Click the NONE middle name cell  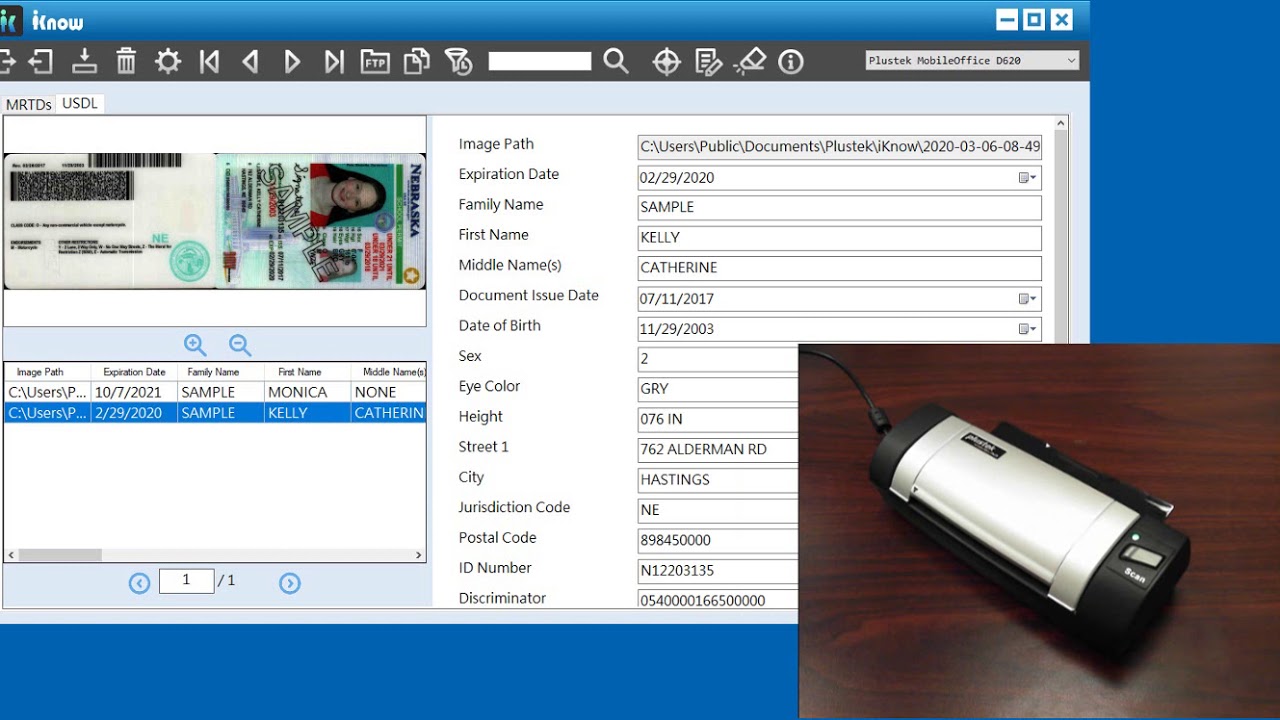pos(388,392)
